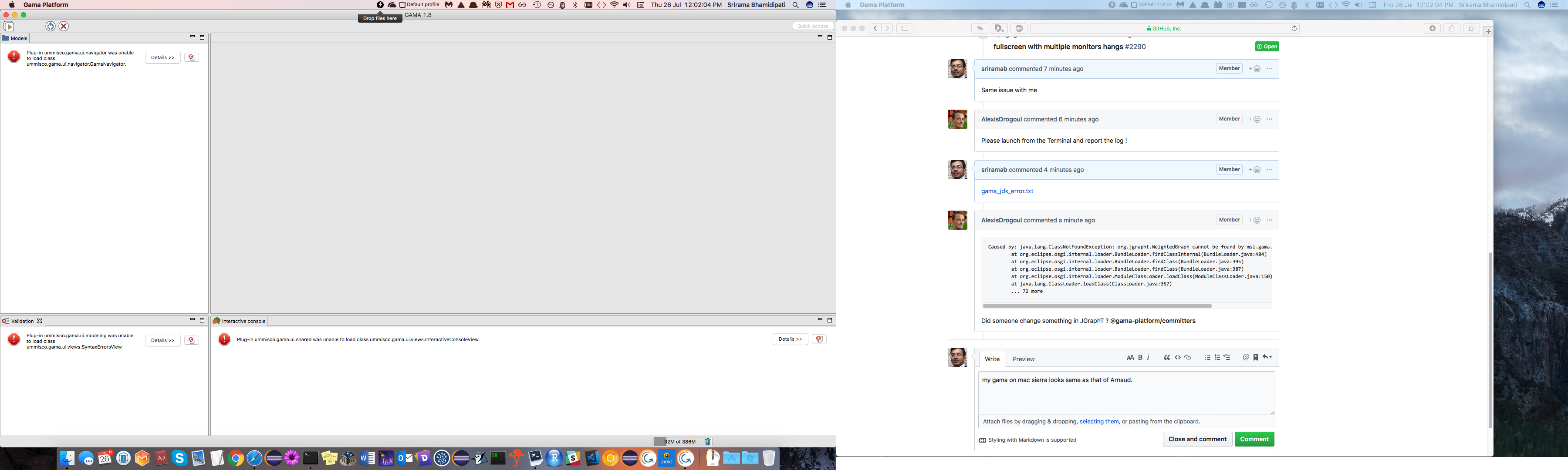Show Details for the GamaNavigator load error
The height and width of the screenshot is (470, 1568).
(x=162, y=58)
